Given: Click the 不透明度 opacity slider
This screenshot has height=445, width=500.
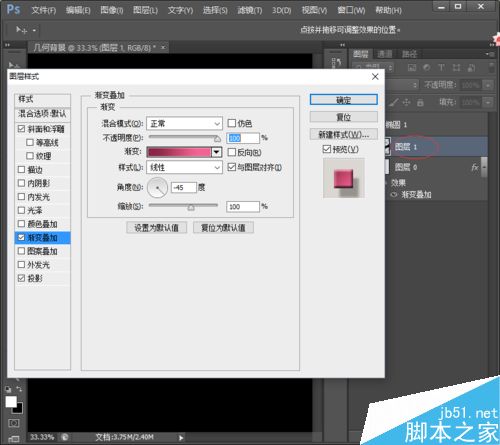Looking at the screenshot, I should (x=184, y=137).
